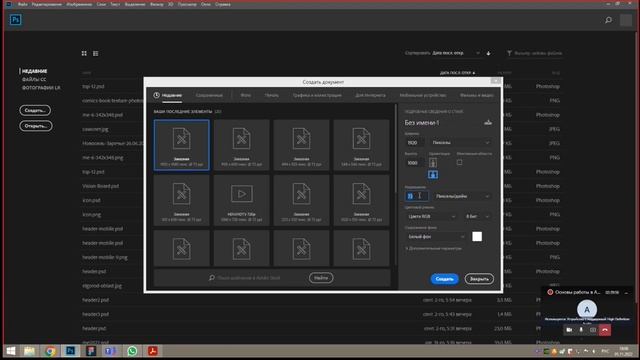Open the Сортировать sort-by dropdown
Screen dimensions: 640x360
(x=456, y=53)
